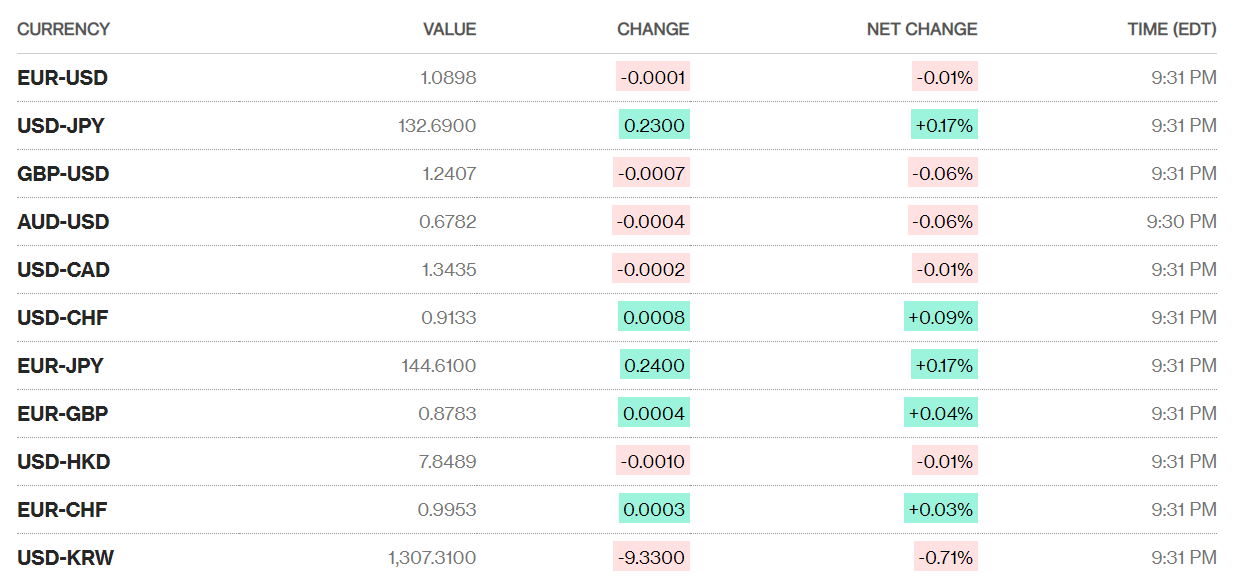The image size is (1247, 577).
Task: Open the USD-KRW currency pair
Action: coord(65,558)
